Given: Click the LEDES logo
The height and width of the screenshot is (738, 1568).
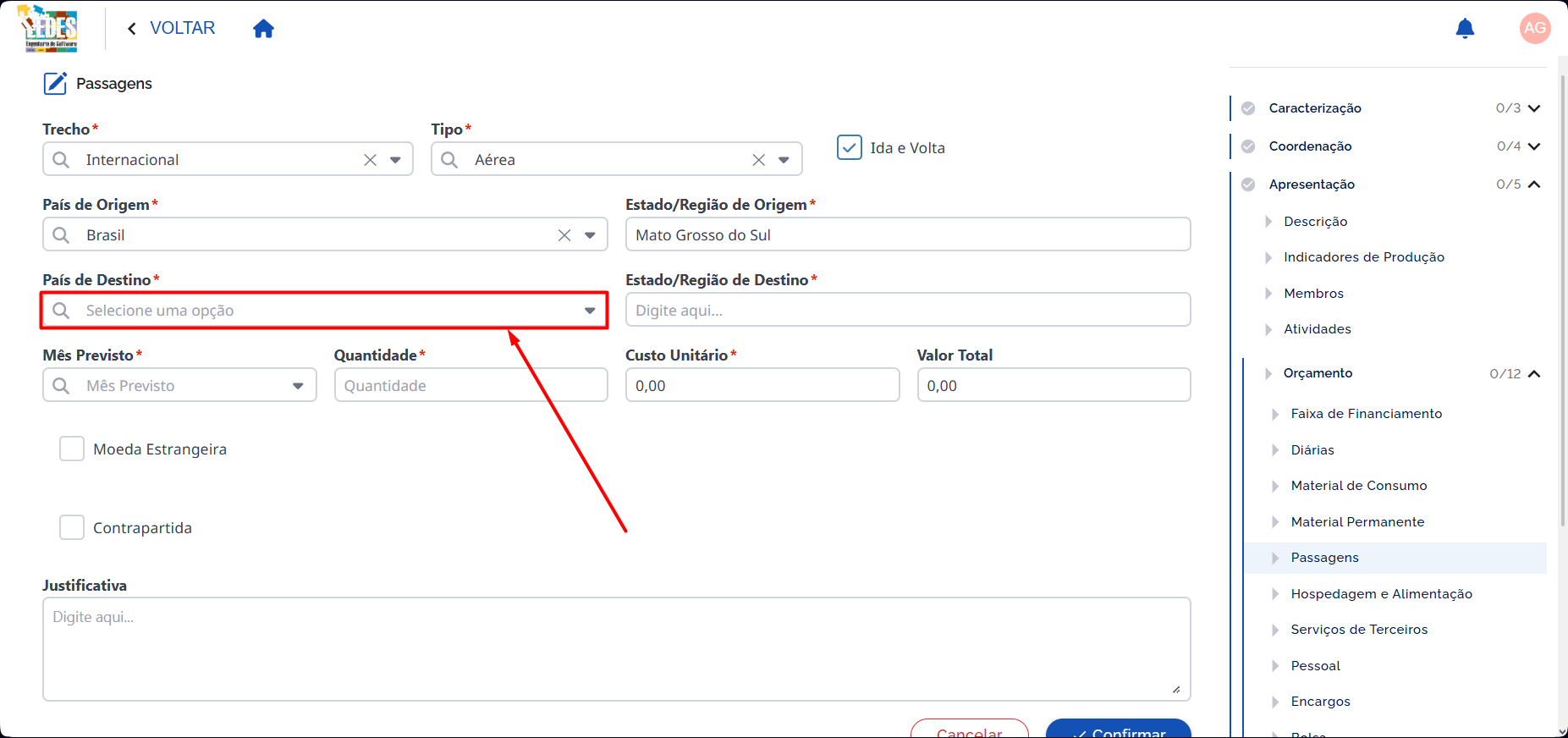Looking at the screenshot, I should (48, 28).
